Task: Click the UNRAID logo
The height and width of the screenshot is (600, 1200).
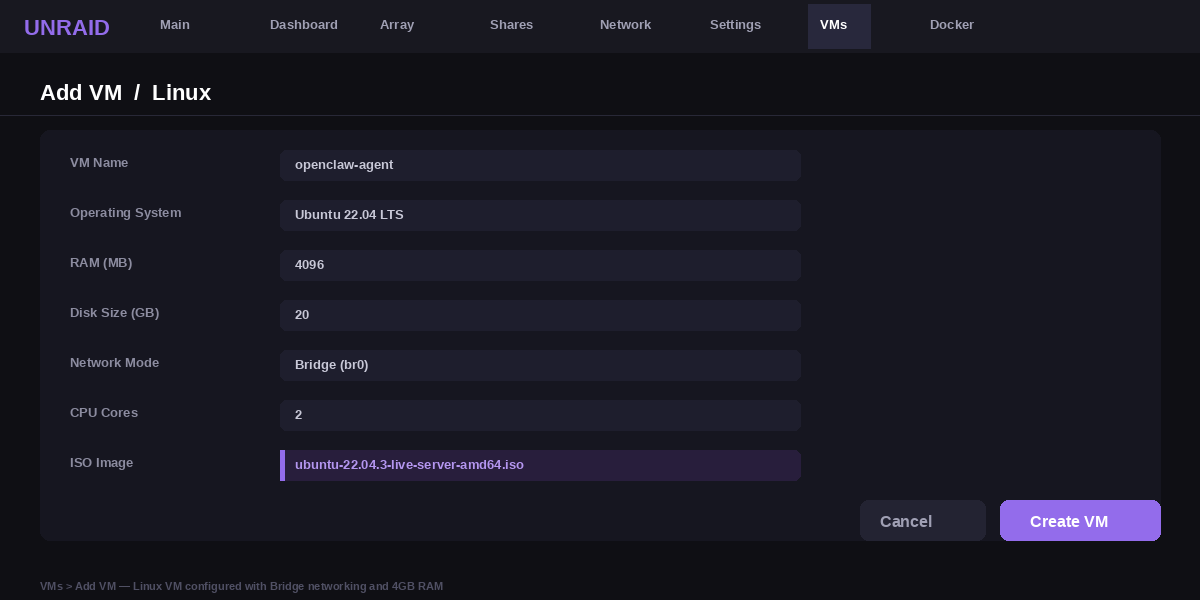Action: (x=67, y=27)
